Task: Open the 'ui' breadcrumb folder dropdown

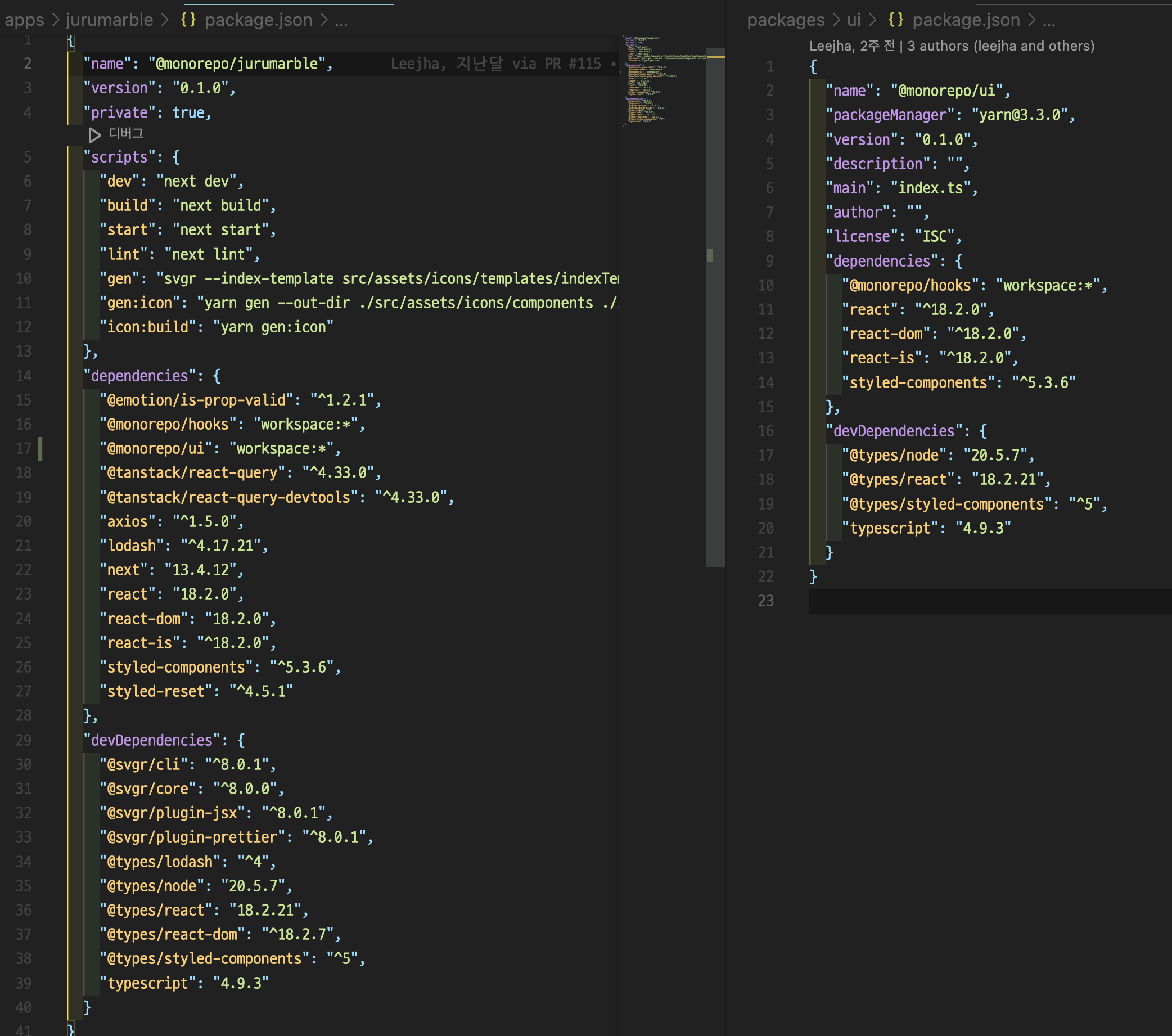Action: point(854,20)
